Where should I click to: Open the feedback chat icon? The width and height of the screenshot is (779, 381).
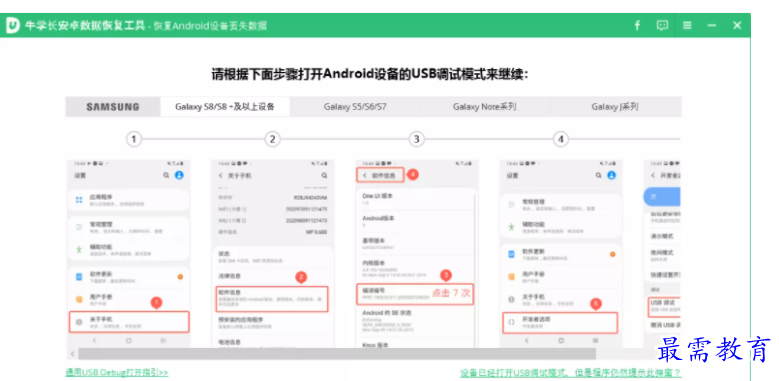[x=662, y=25]
